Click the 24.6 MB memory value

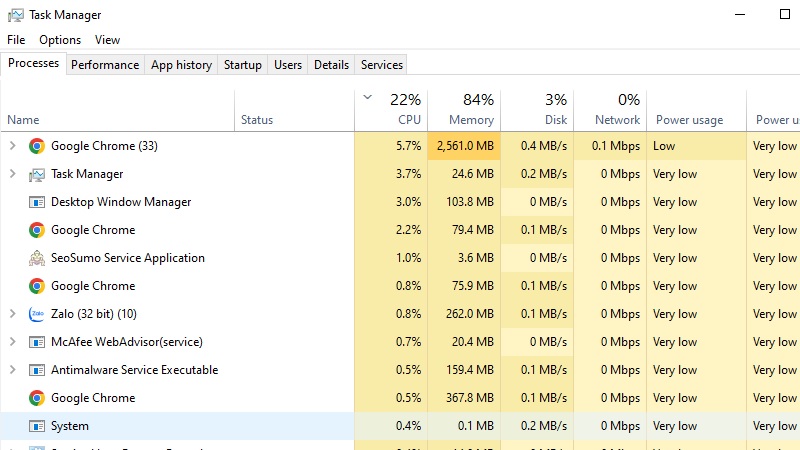pos(472,174)
